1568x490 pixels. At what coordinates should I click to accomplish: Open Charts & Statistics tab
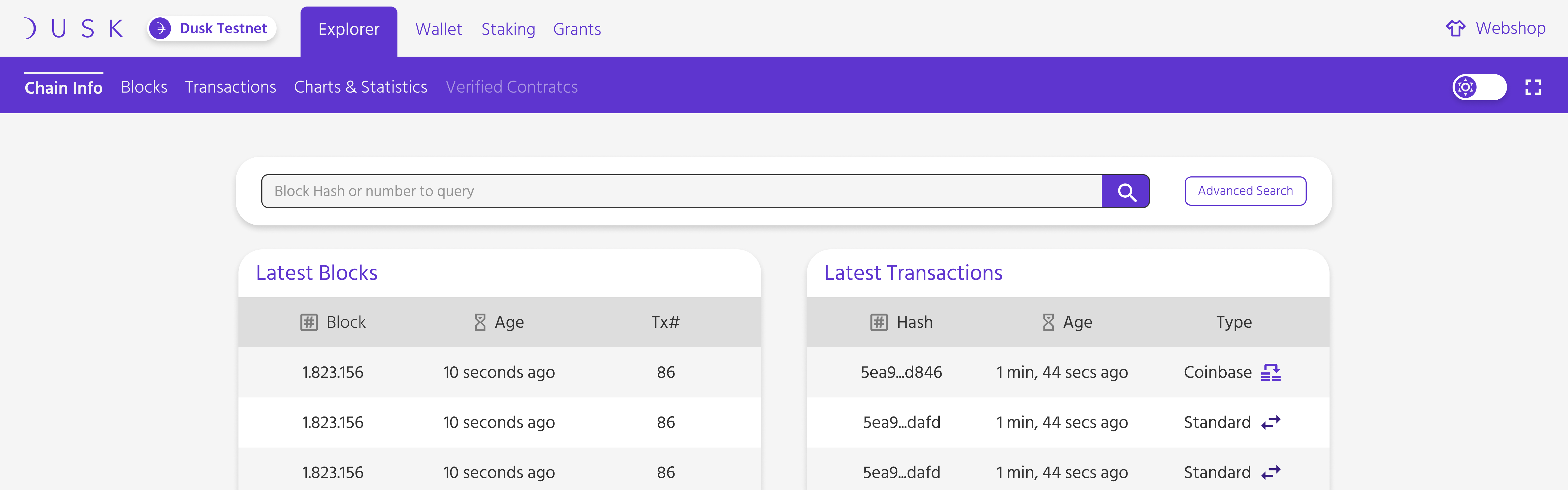[360, 87]
